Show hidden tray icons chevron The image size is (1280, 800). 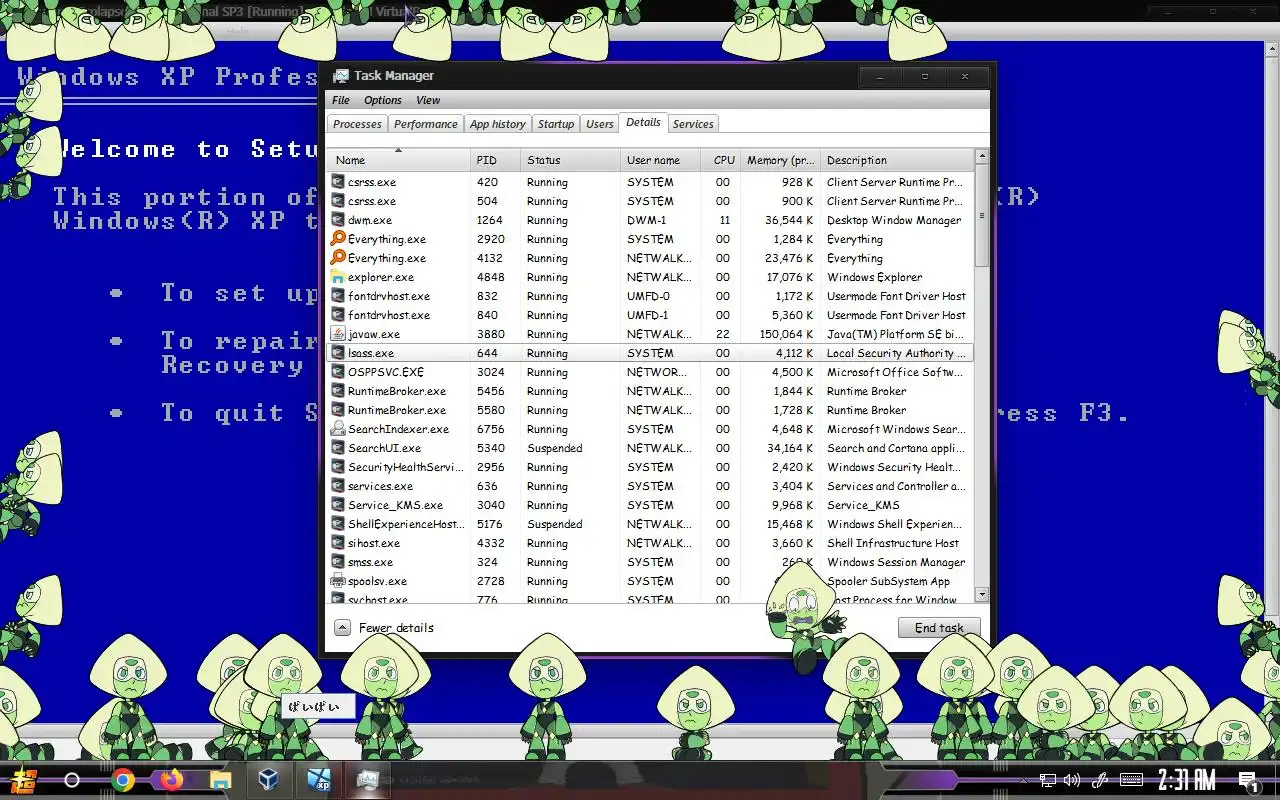point(1021,780)
